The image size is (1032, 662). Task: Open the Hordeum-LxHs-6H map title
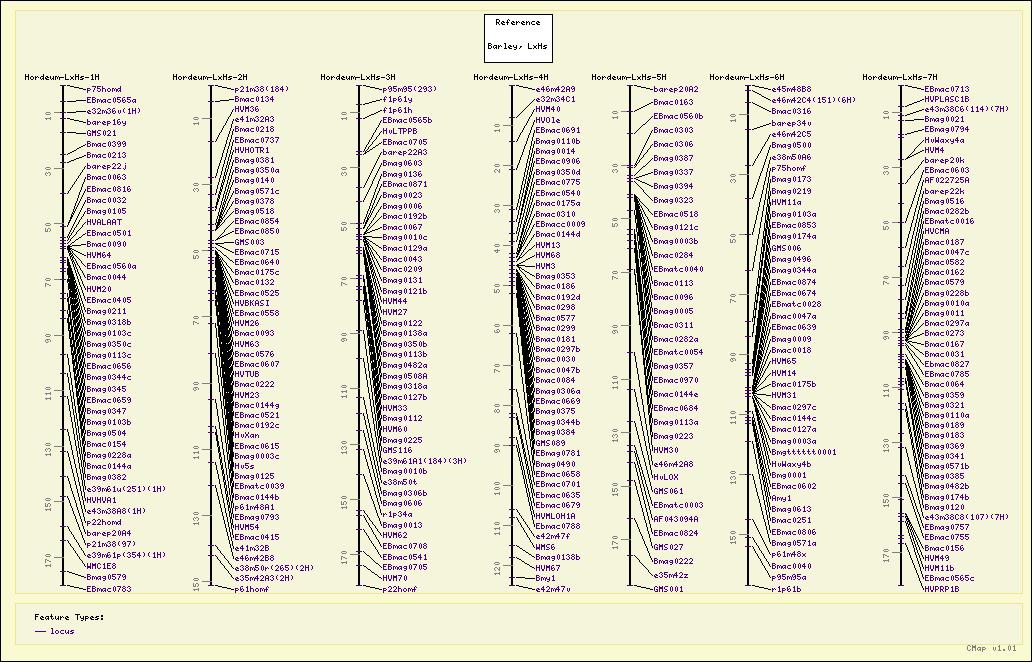[x=746, y=77]
